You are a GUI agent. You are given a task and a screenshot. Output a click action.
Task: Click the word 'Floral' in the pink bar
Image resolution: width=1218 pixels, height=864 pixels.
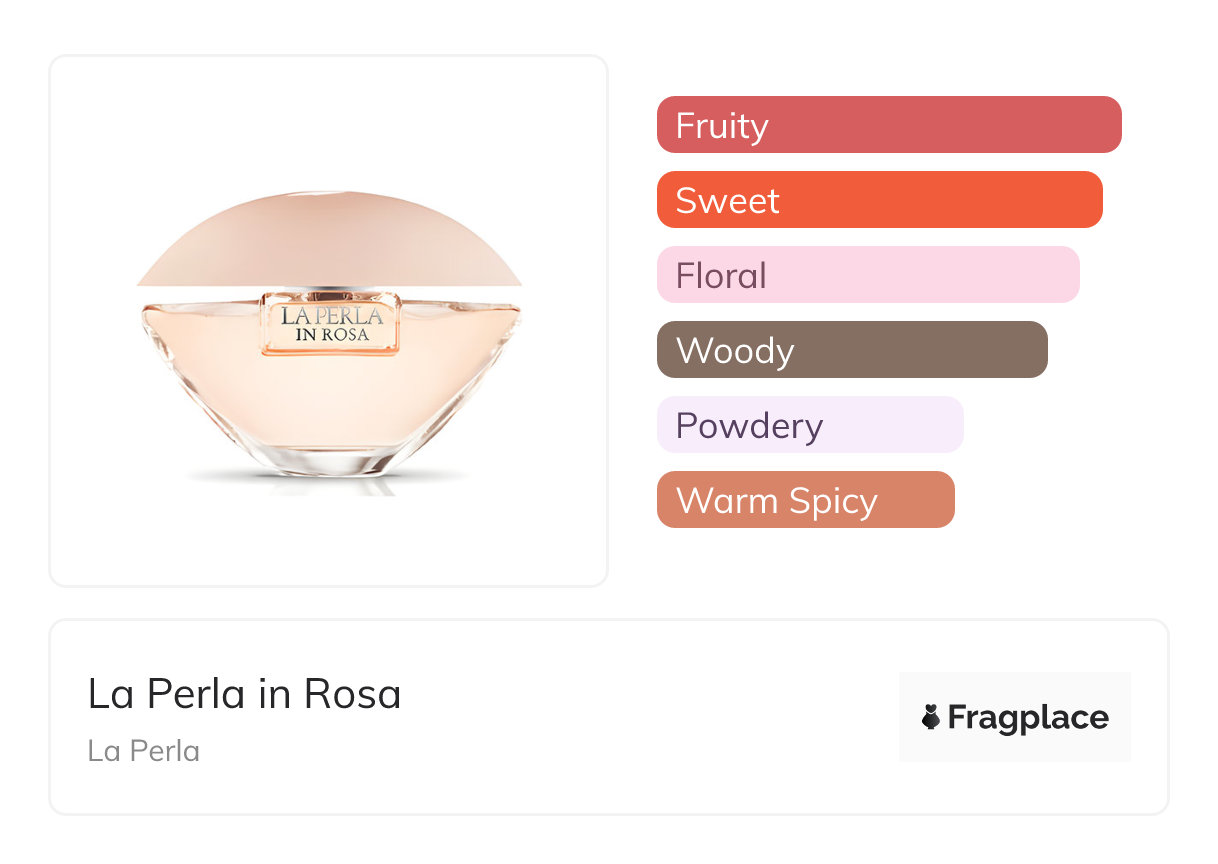[721, 276]
